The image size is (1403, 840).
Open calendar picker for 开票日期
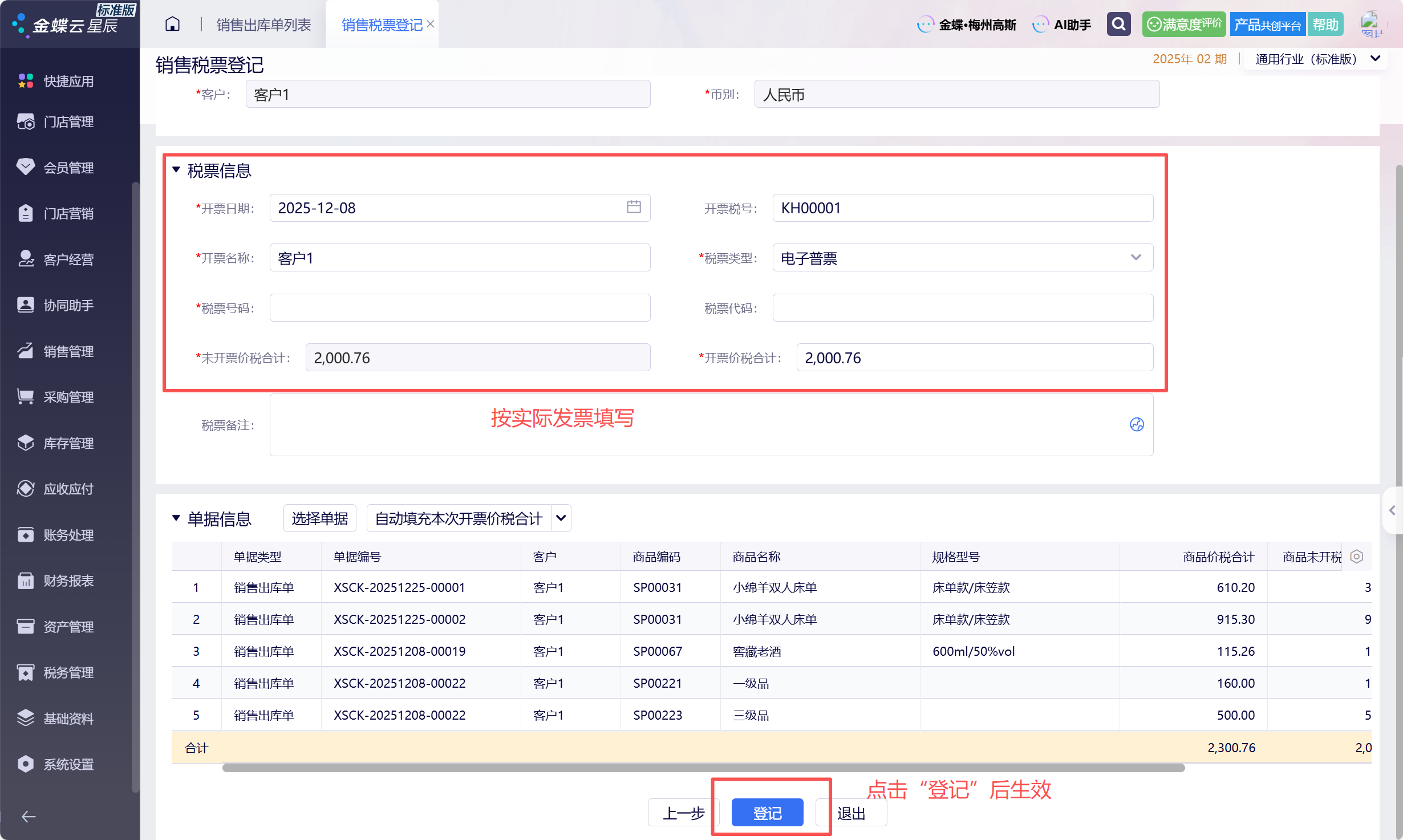[634, 207]
